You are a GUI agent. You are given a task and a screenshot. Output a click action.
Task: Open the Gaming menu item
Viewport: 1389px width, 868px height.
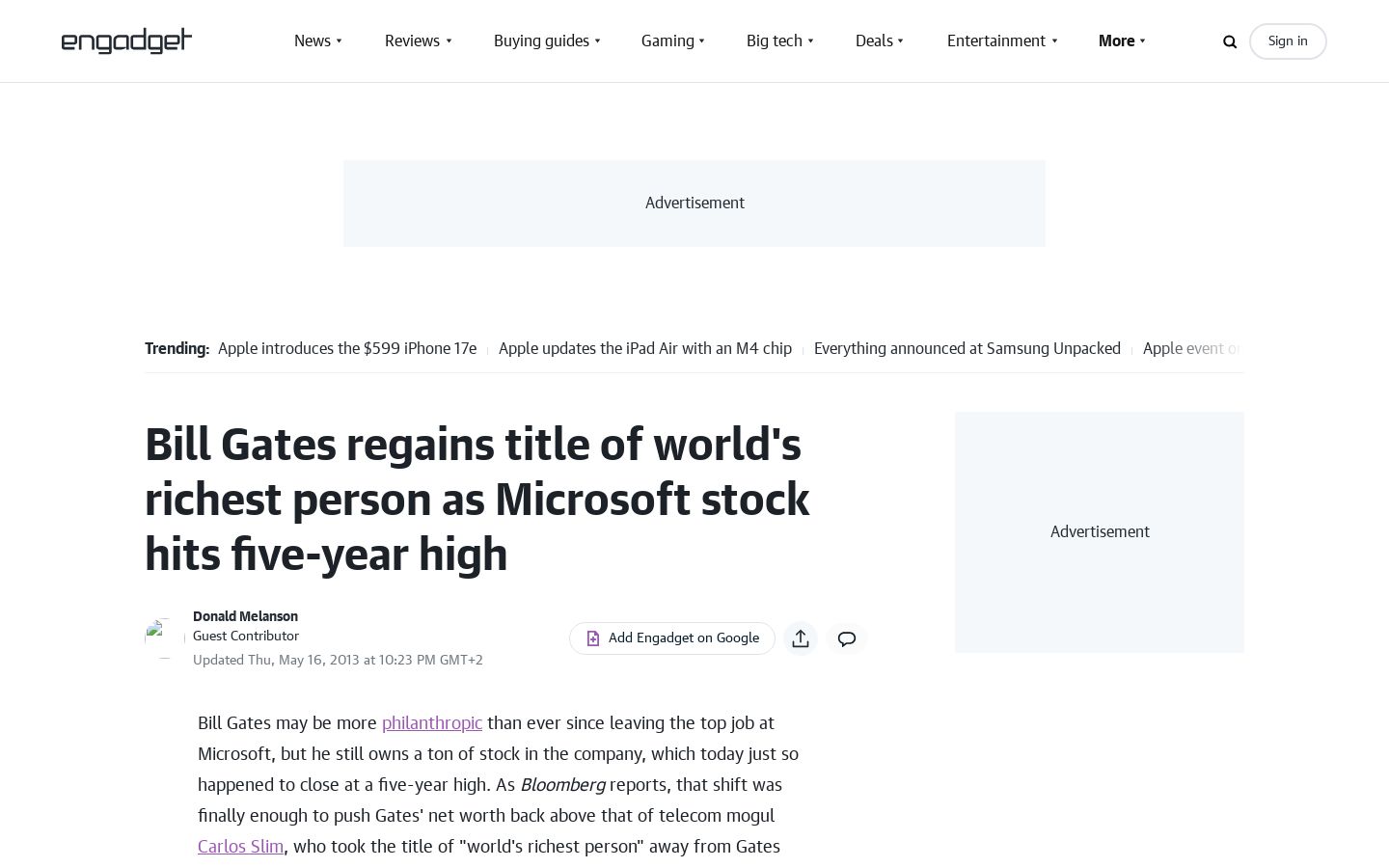[x=673, y=41]
